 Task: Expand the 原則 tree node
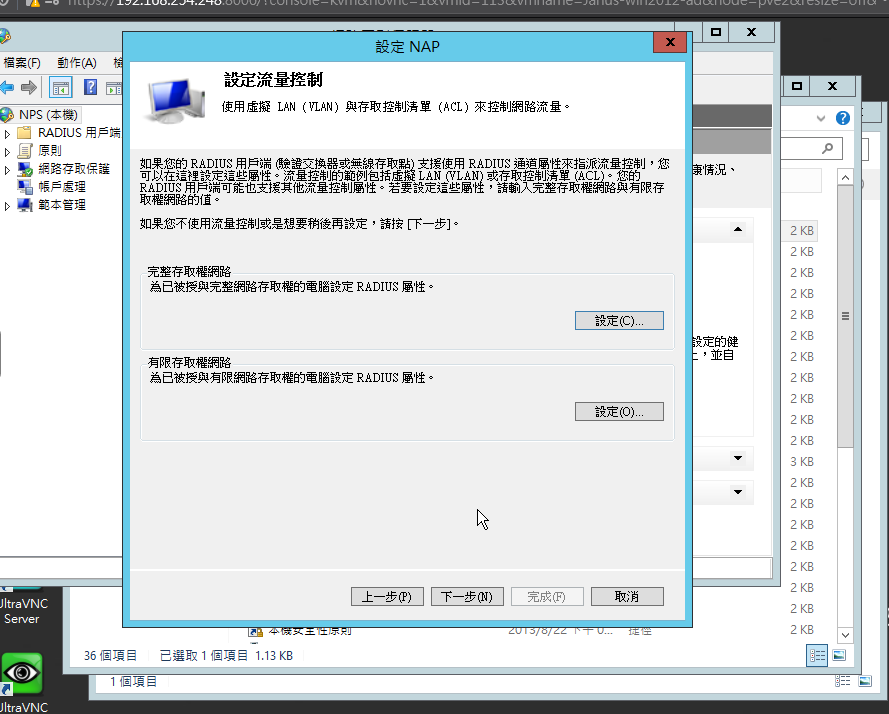[7, 153]
